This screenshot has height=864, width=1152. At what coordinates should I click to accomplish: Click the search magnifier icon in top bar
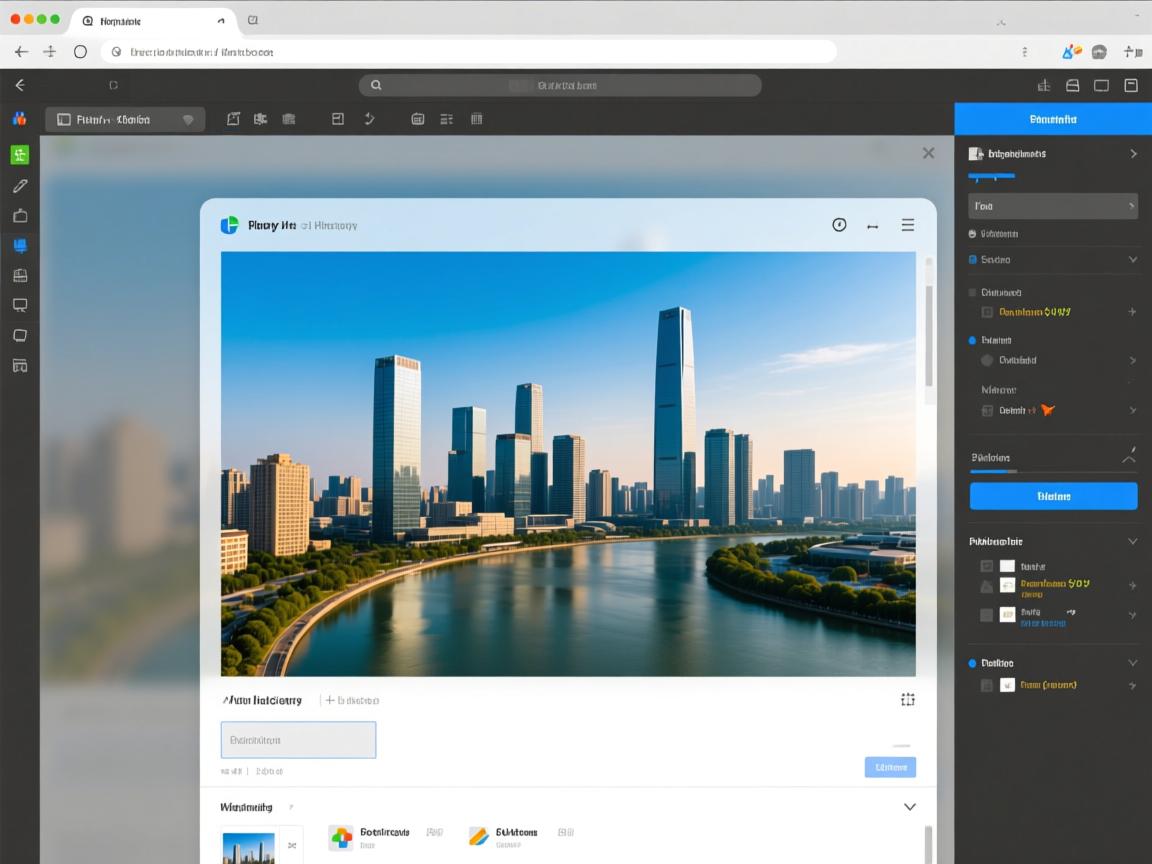[x=376, y=86]
